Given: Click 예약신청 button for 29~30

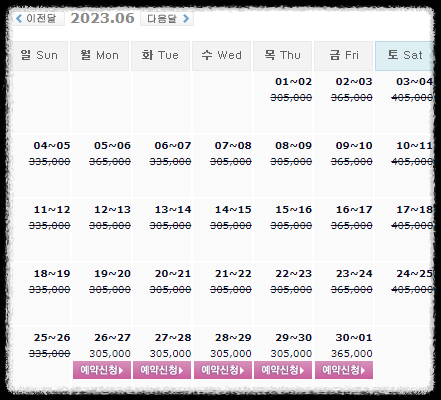Looking at the screenshot, I should point(283,370).
